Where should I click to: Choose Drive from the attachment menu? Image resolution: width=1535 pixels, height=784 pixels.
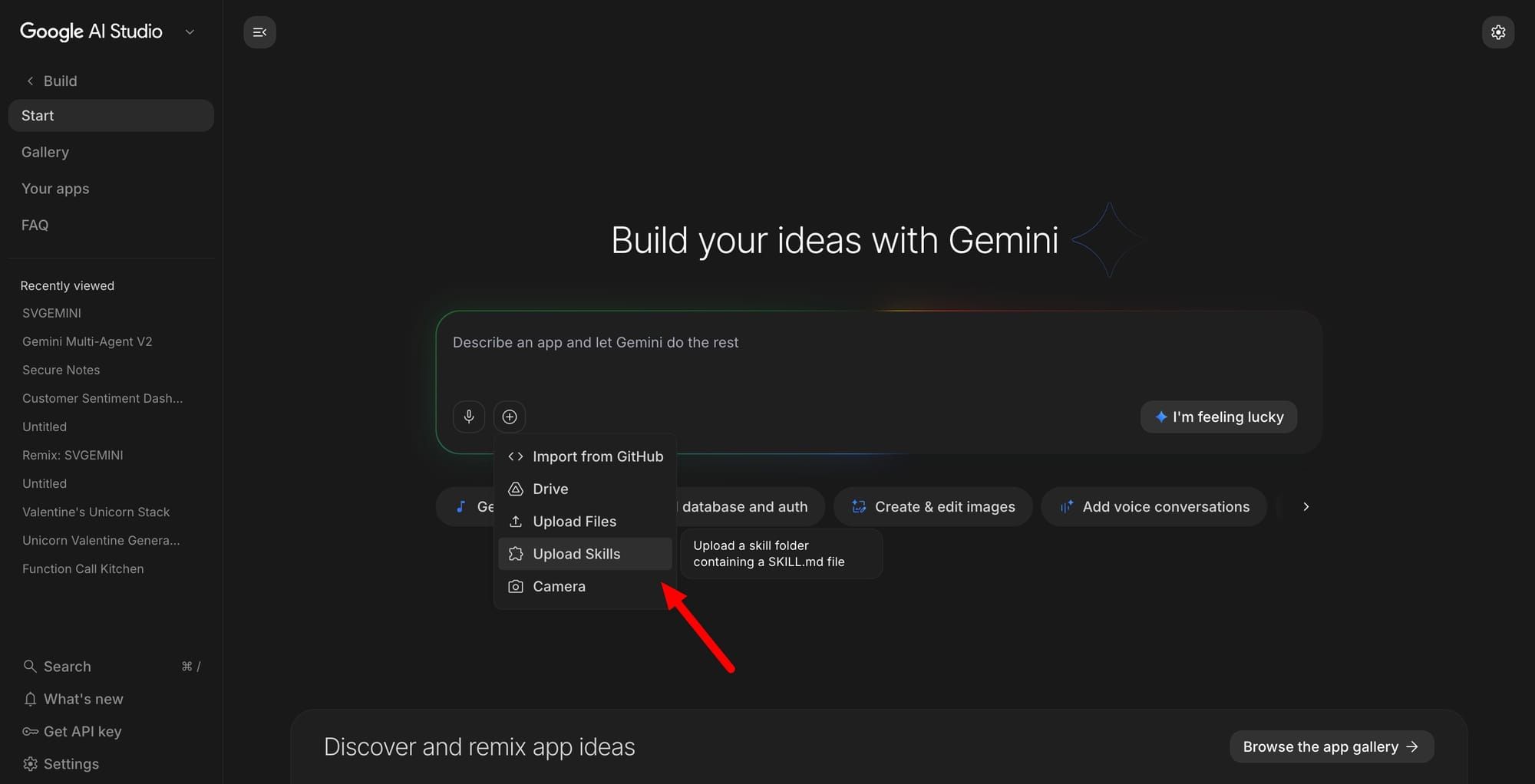click(550, 489)
